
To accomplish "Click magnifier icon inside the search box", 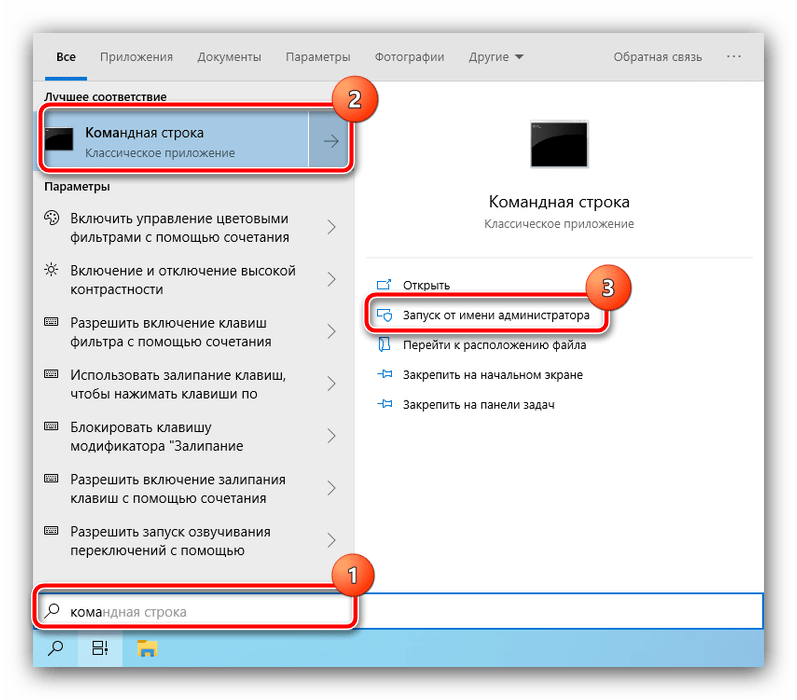I will tap(52, 611).
